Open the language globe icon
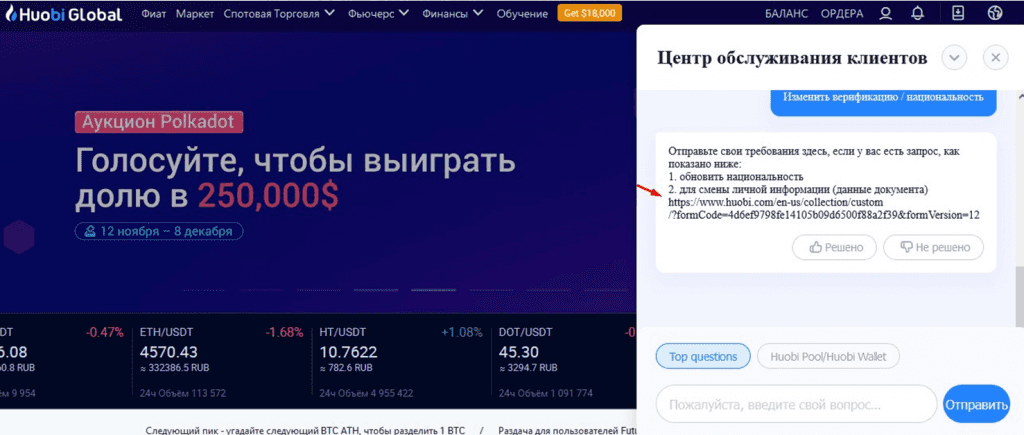1024x435 pixels. click(995, 13)
